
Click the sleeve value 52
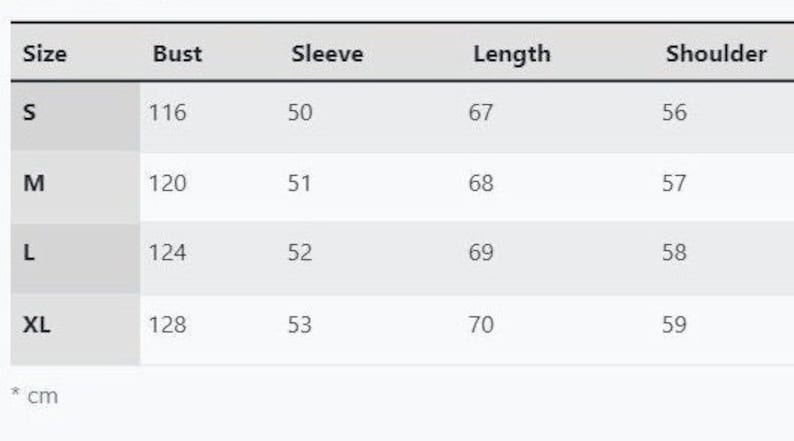[x=300, y=254]
